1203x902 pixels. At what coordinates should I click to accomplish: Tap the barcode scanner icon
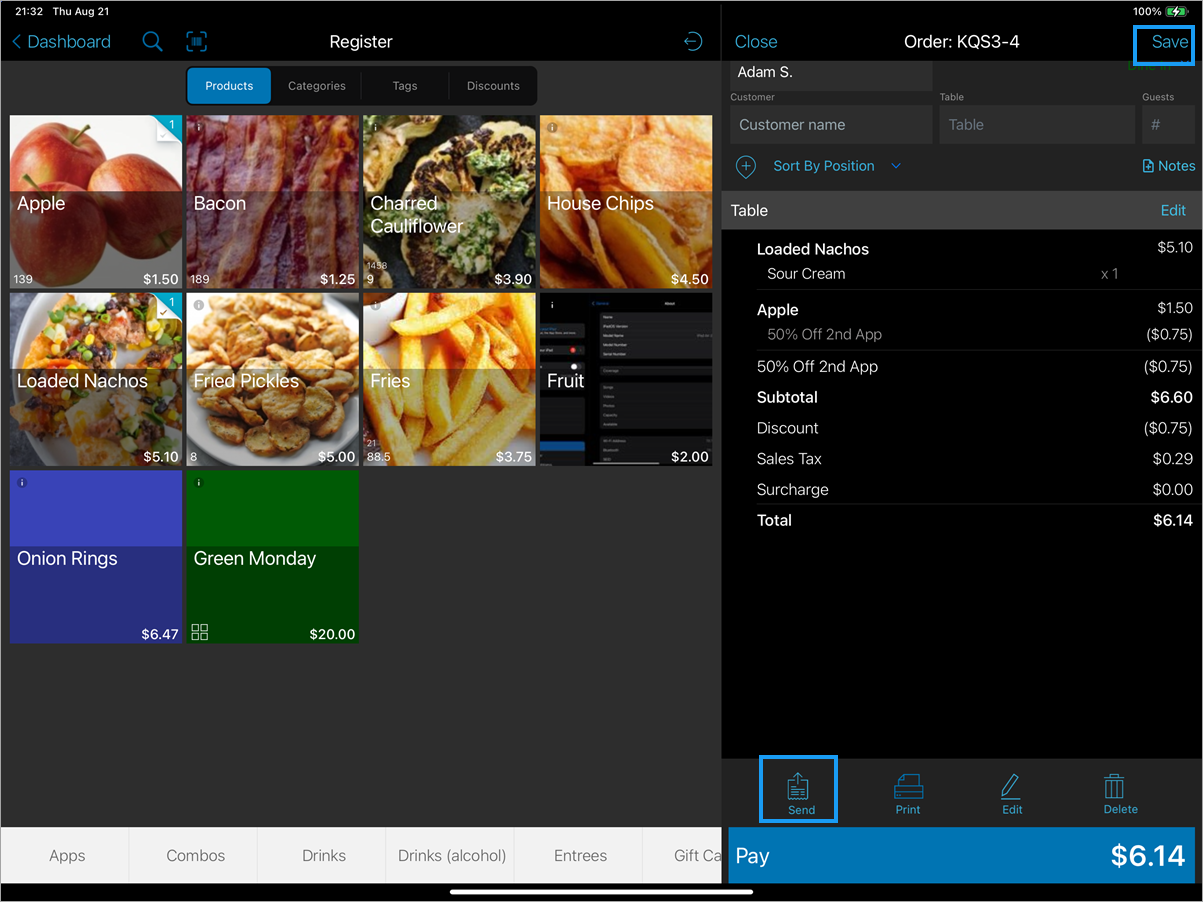click(197, 41)
